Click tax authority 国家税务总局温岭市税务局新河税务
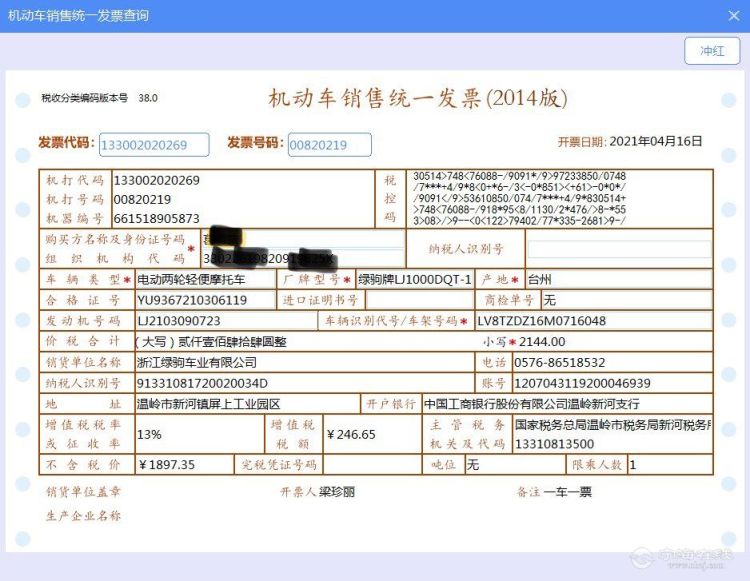 tap(613, 425)
